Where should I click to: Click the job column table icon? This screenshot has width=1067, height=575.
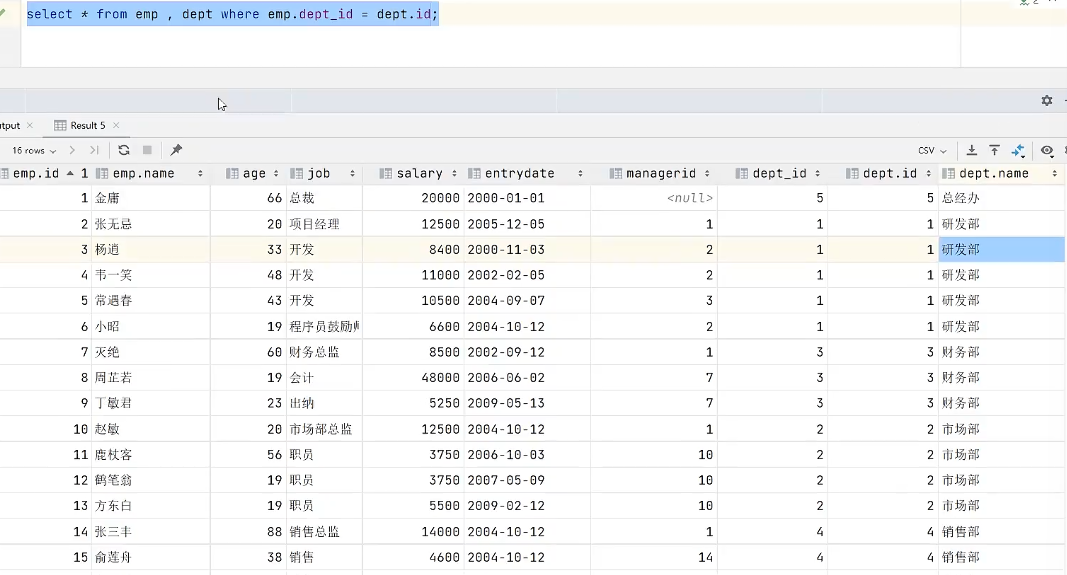click(297, 174)
